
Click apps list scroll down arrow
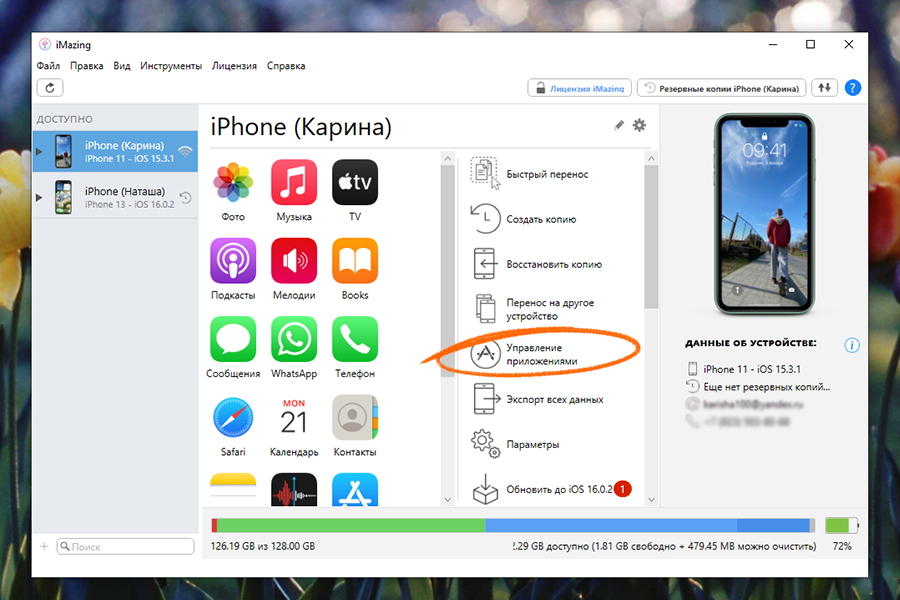[x=448, y=500]
